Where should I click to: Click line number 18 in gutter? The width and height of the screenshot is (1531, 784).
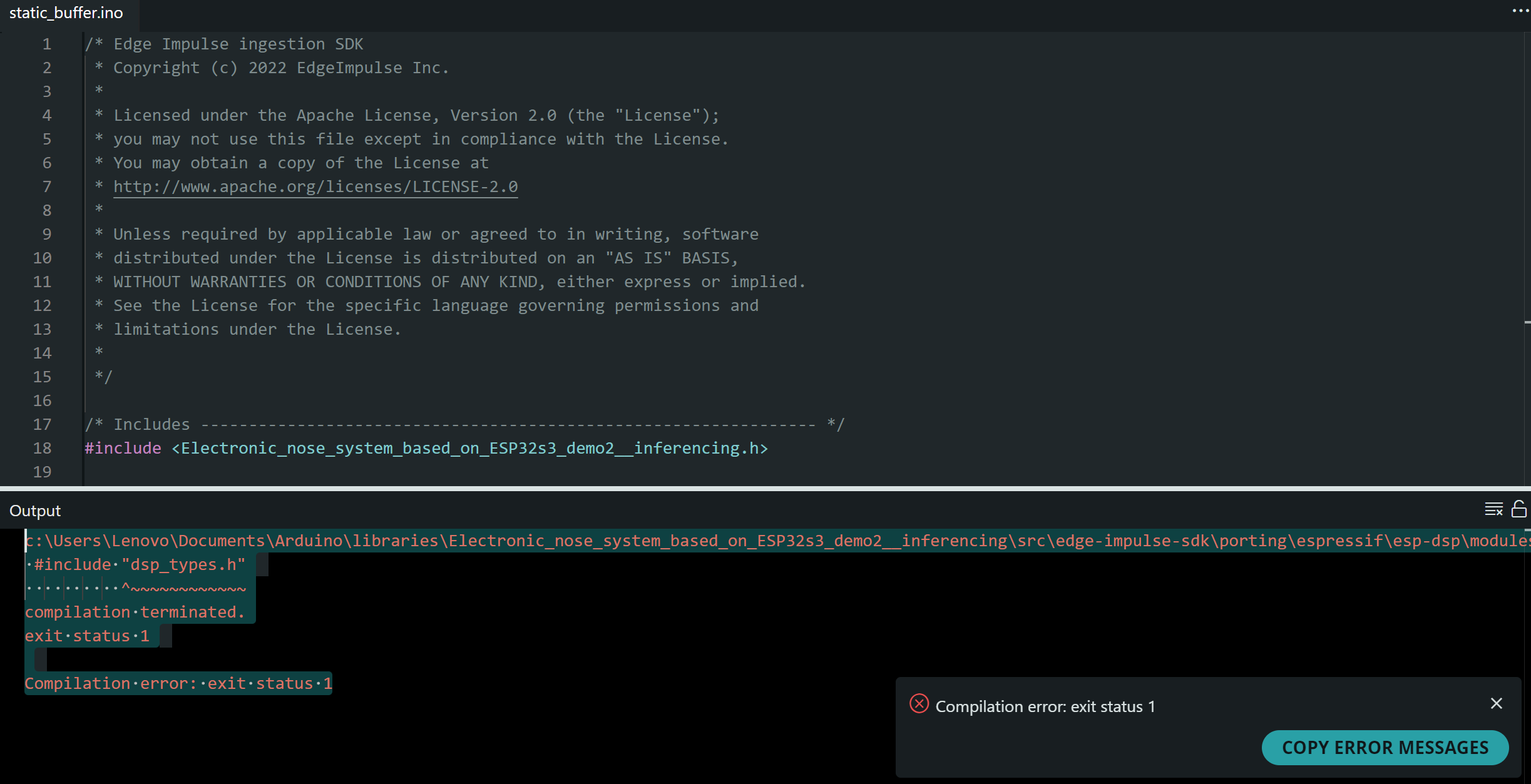[x=42, y=448]
